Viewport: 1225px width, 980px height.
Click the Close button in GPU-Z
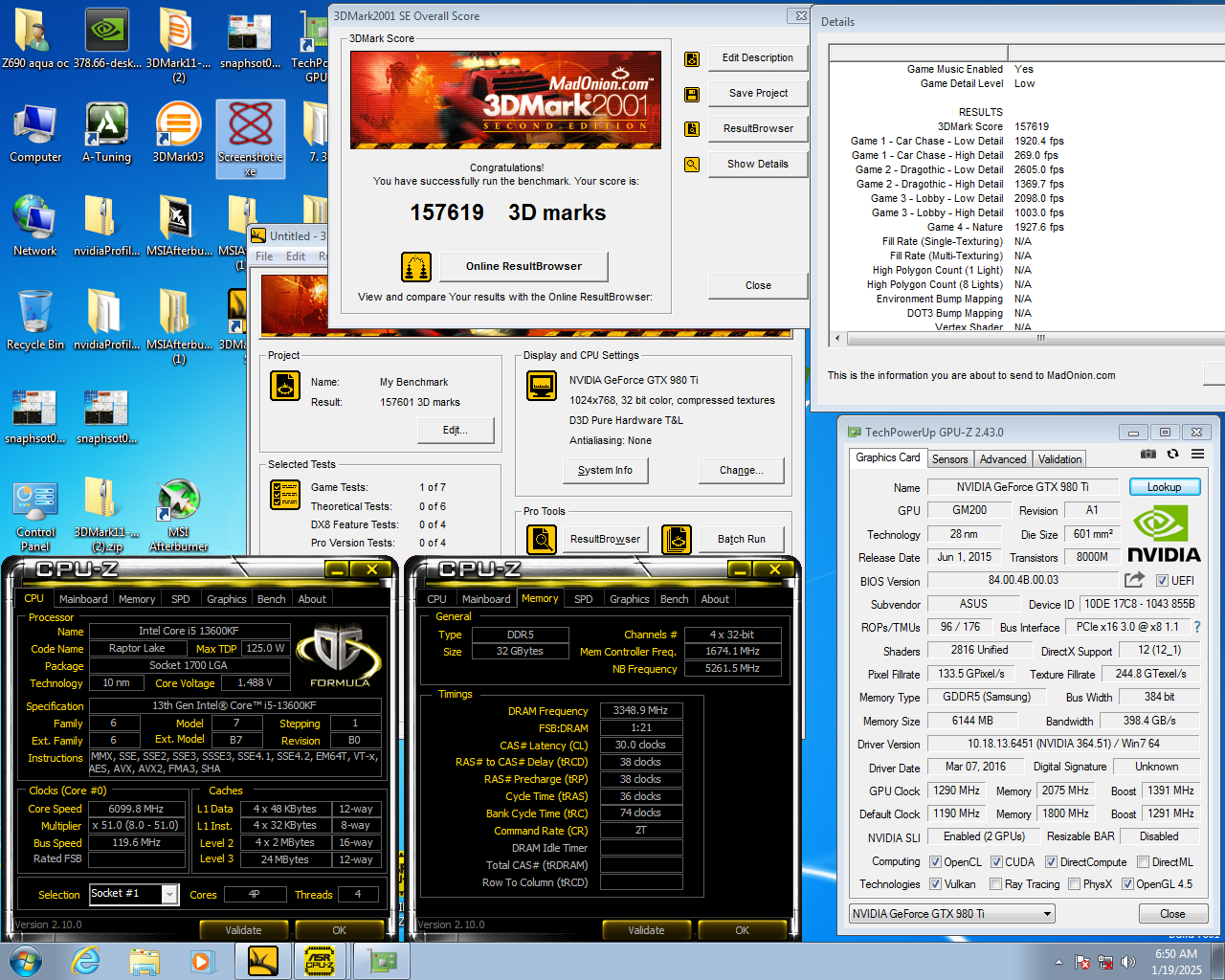pyautogui.click(x=1172, y=914)
